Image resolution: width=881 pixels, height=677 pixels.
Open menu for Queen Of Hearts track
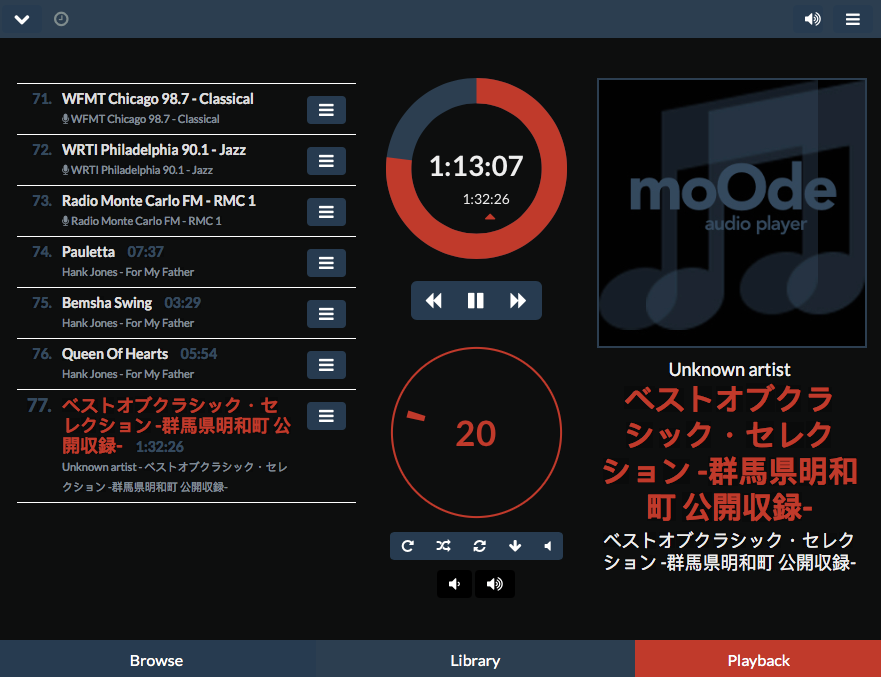(326, 365)
